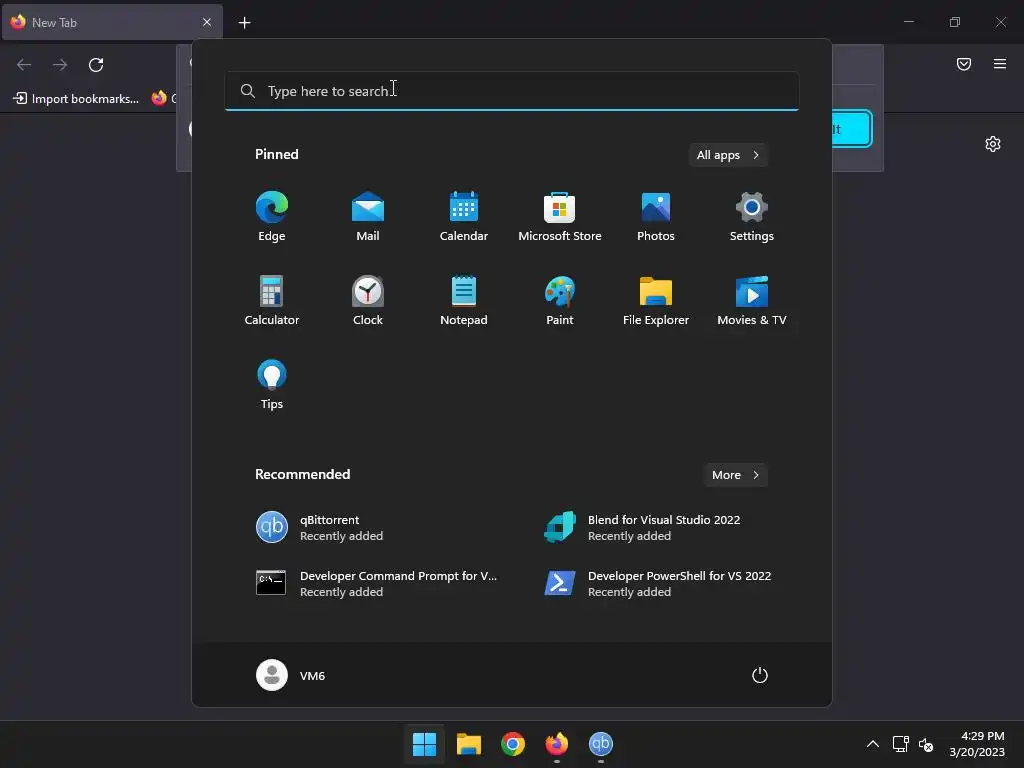This screenshot has height=768, width=1024.
Task: Click the Type here to search box
Action: point(511,91)
